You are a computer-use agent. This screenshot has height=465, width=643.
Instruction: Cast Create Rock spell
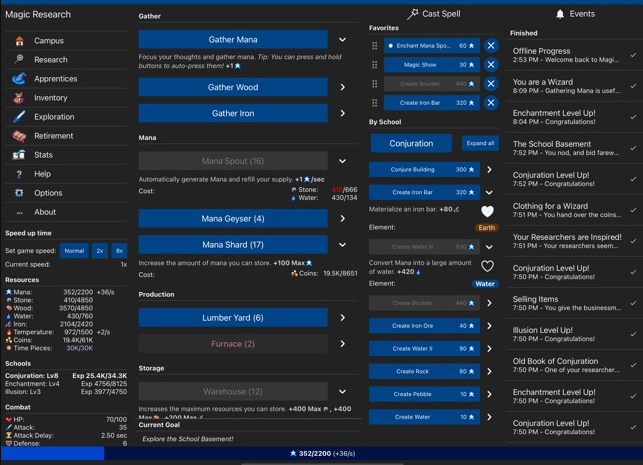424,371
